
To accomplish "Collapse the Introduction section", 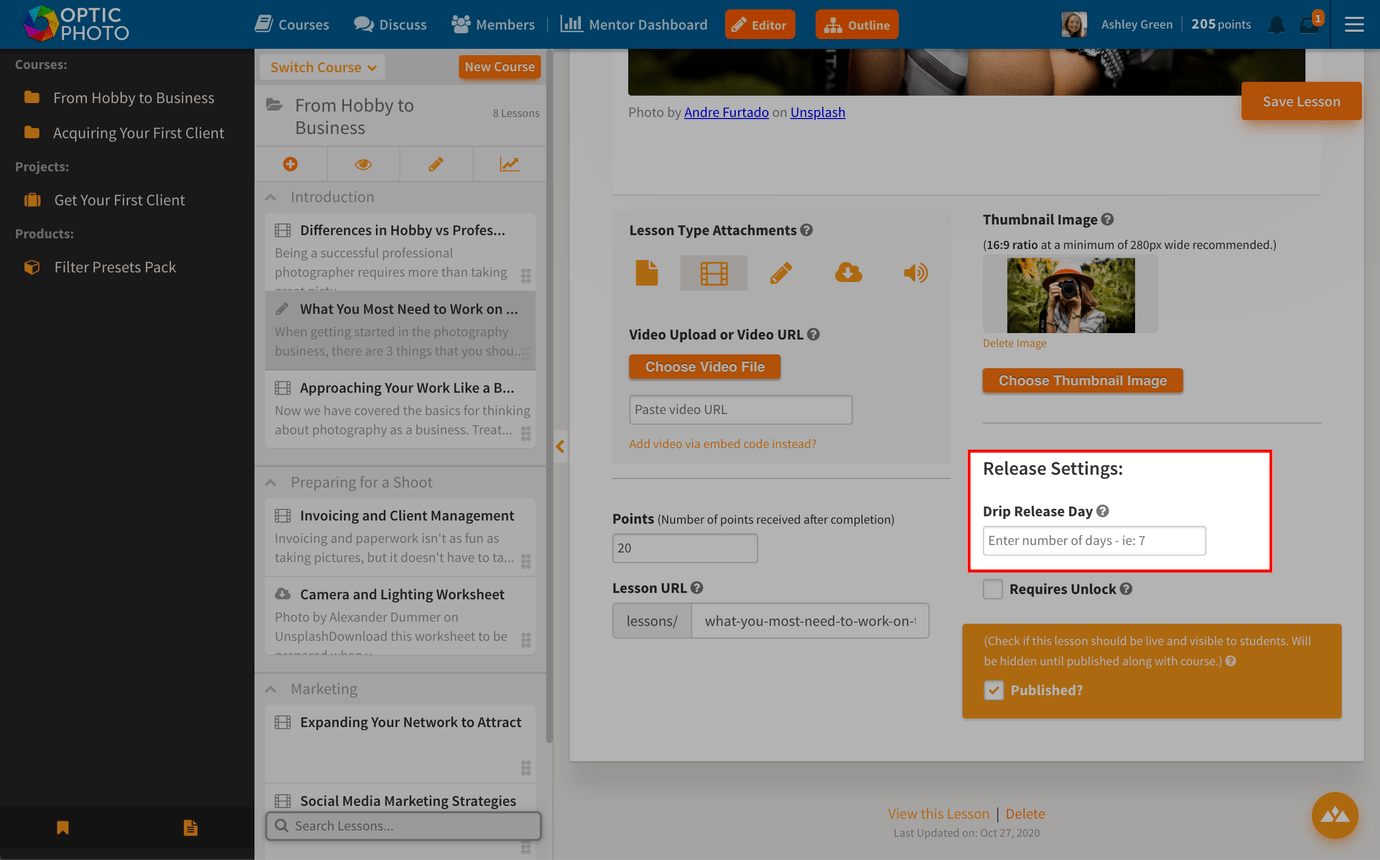I will click(x=268, y=196).
